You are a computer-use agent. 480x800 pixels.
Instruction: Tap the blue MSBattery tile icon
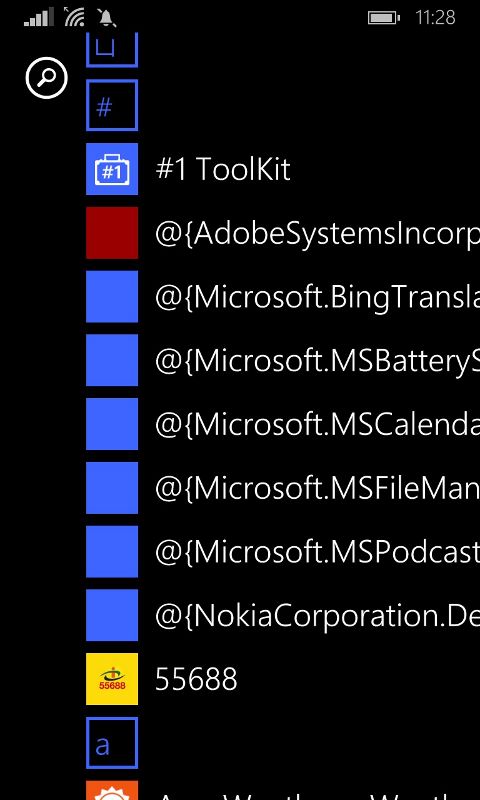pyautogui.click(x=112, y=360)
